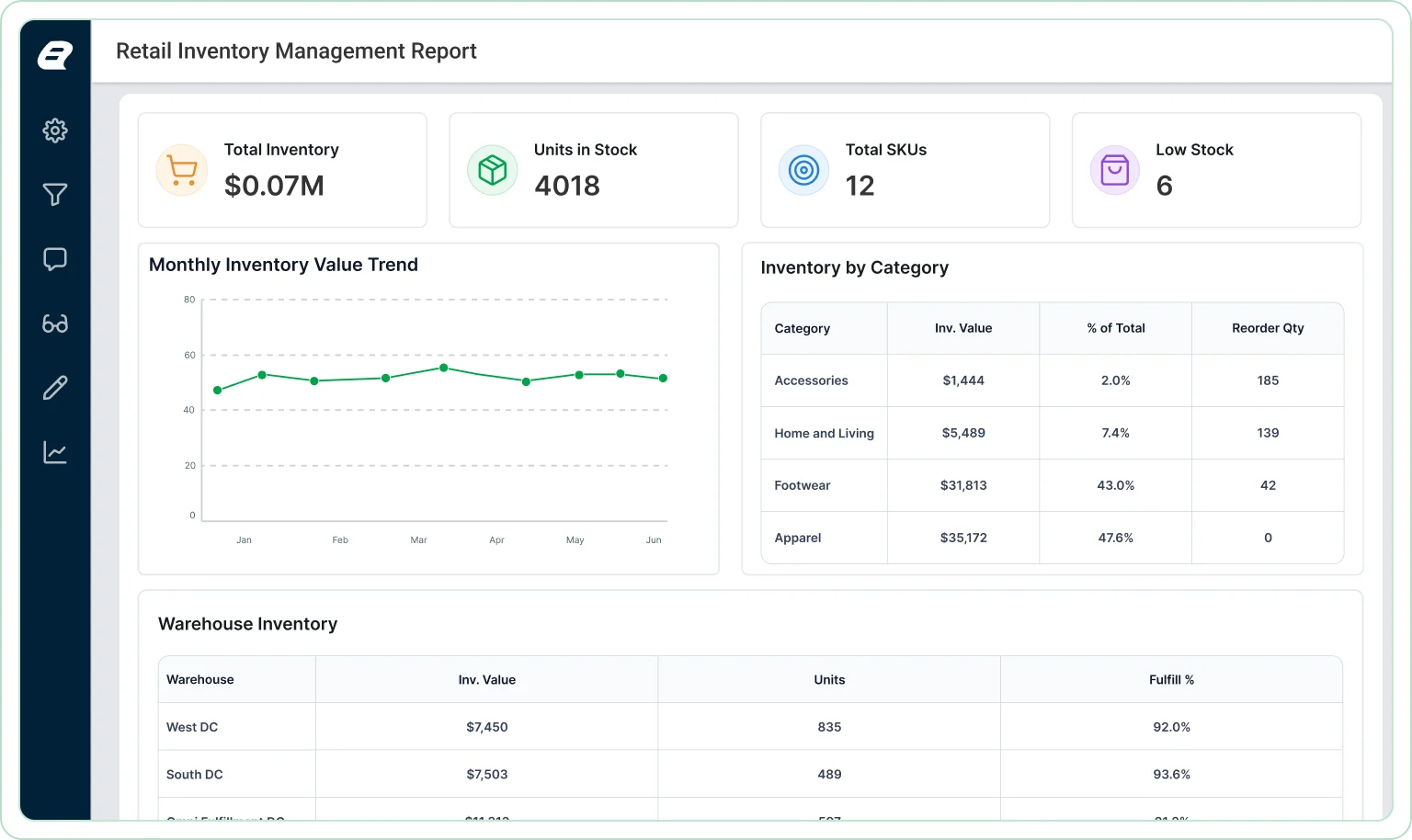This screenshot has height=840, width=1412.
Task: Click the $5,489 Home and Living value
Action: [963, 433]
